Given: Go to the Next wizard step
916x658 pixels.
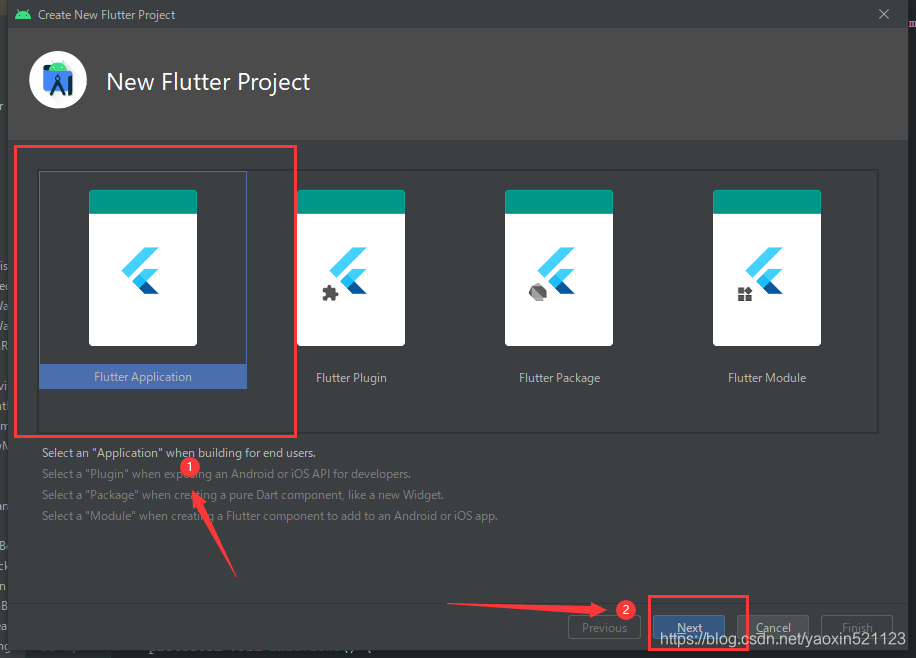Looking at the screenshot, I should pos(689,627).
